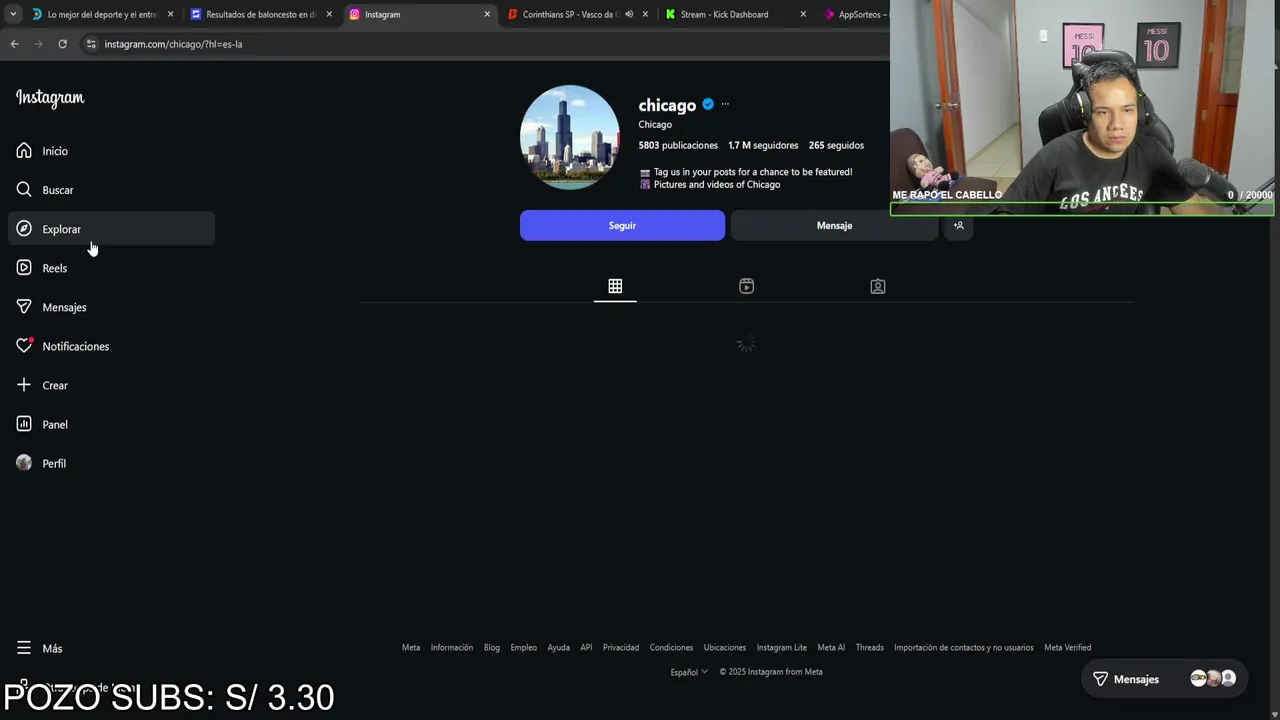The image size is (1280, 720).
Task: Open the Meta Verified footer link
Action: click(x=1068, y=647)
